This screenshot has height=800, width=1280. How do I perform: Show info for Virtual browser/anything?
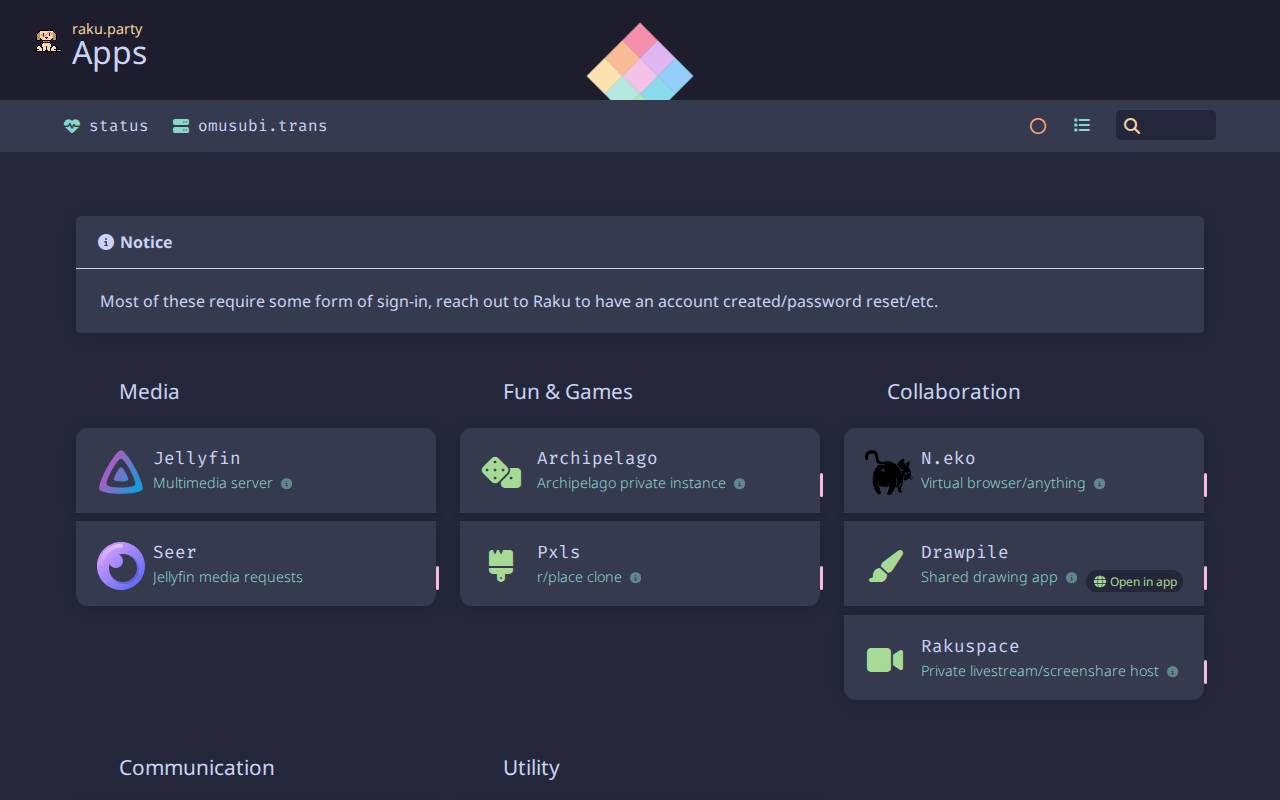click(1099, 484)
